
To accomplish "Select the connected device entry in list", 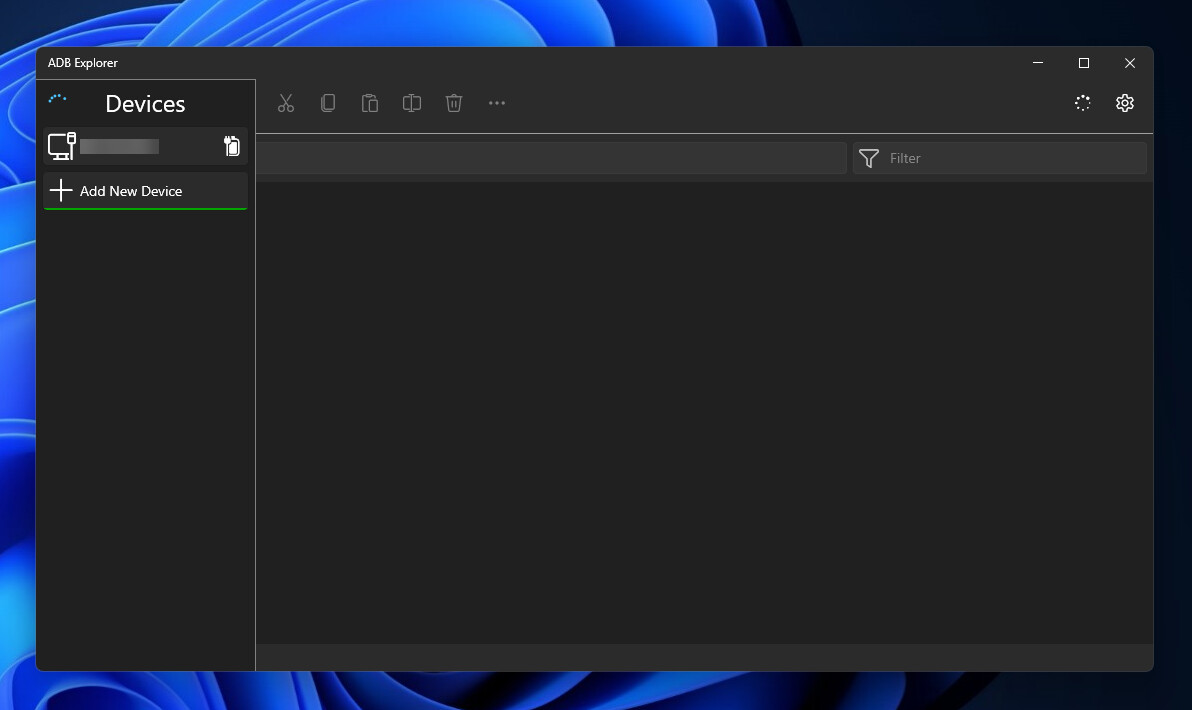I will [x=145, y=146].
